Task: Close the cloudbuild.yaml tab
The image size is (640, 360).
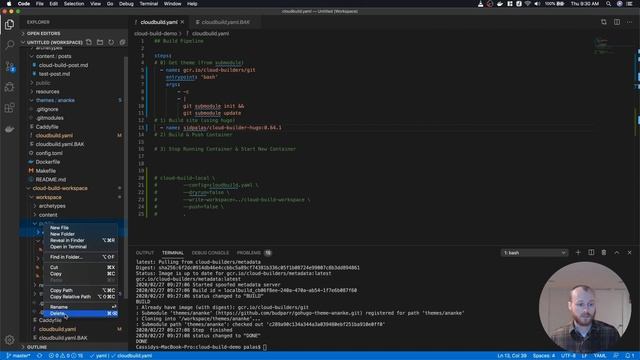Action: pos(182,22)
